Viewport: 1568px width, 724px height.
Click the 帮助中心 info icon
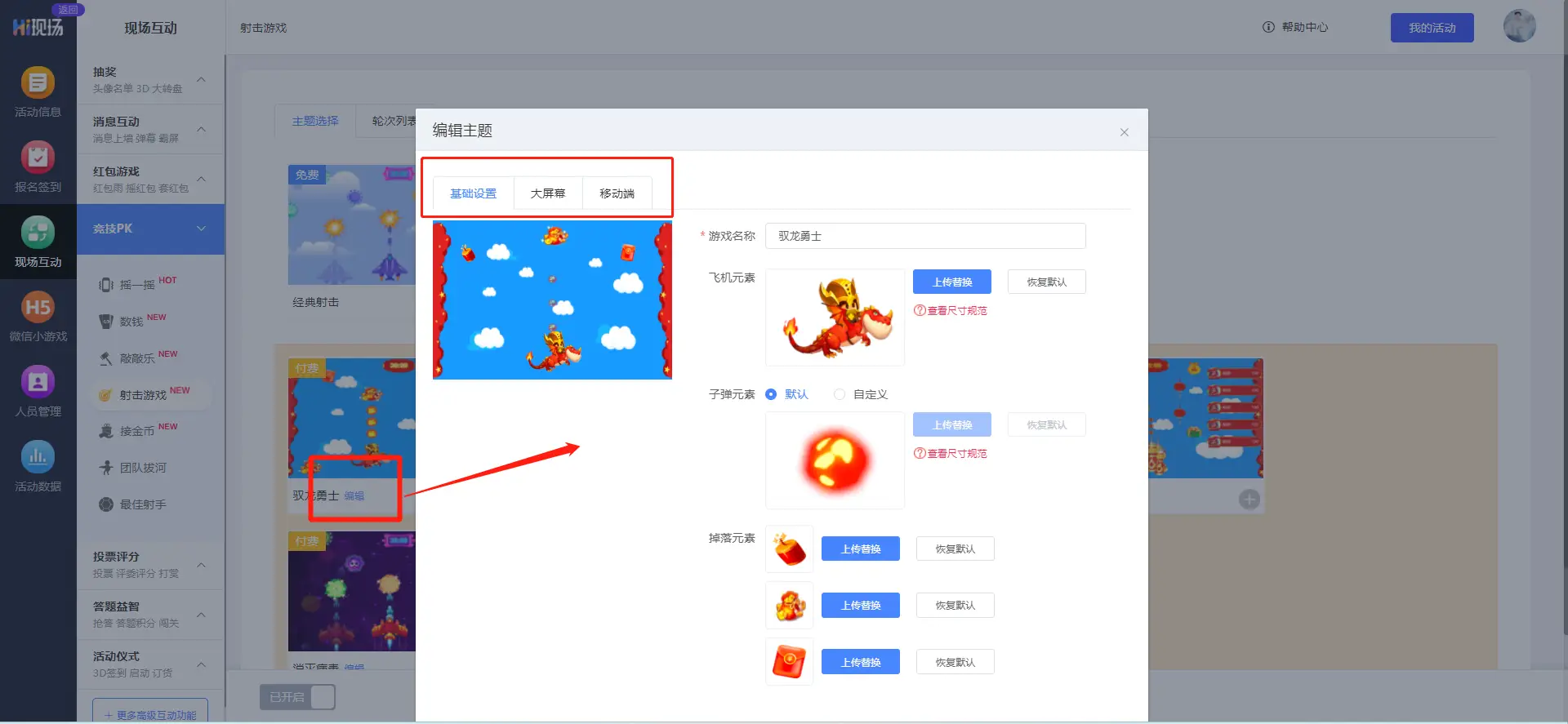click(1268, 27)
